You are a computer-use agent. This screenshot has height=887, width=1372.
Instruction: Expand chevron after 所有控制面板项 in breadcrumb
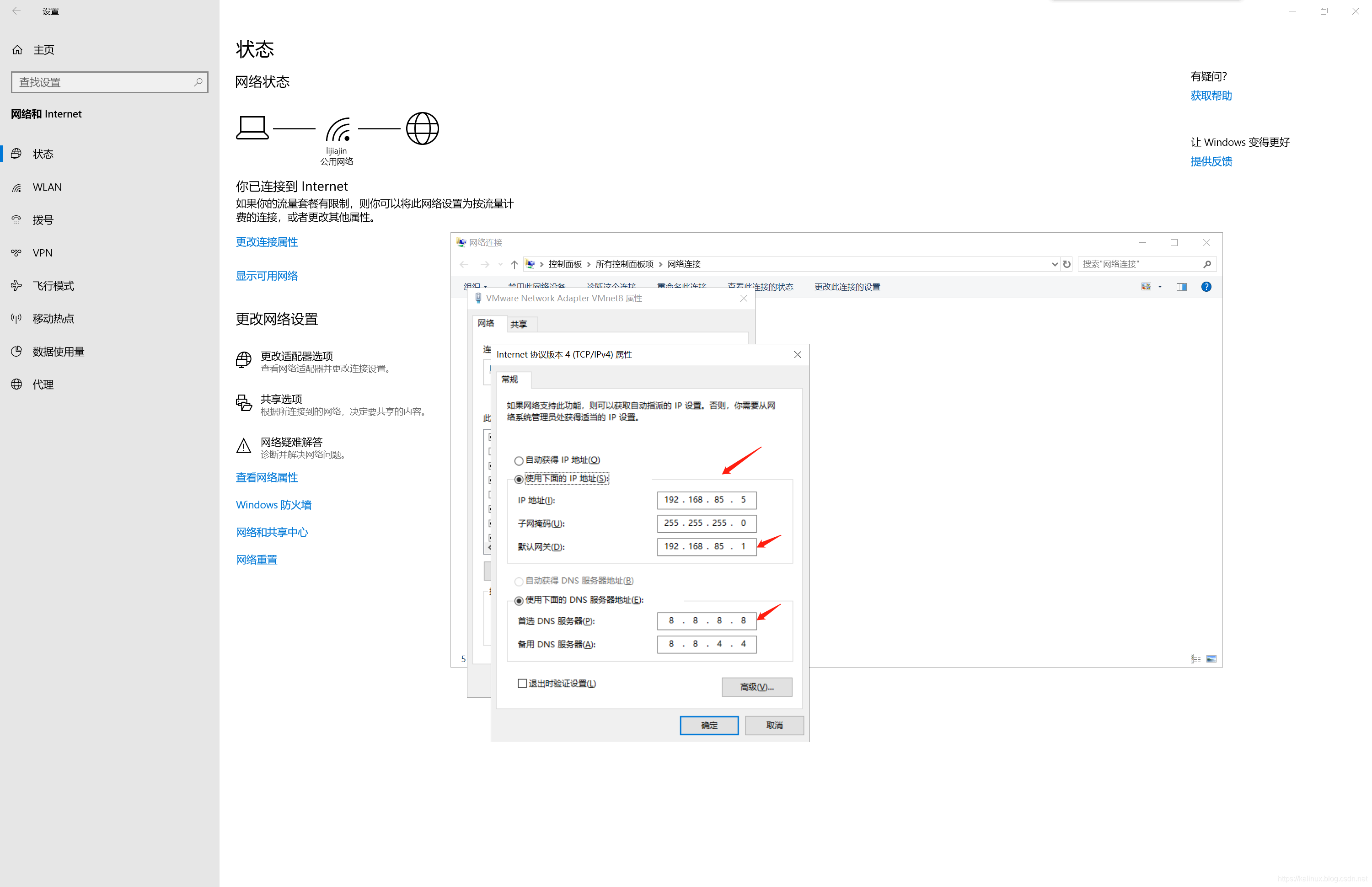pyautogui.click(x=660, y=264)
